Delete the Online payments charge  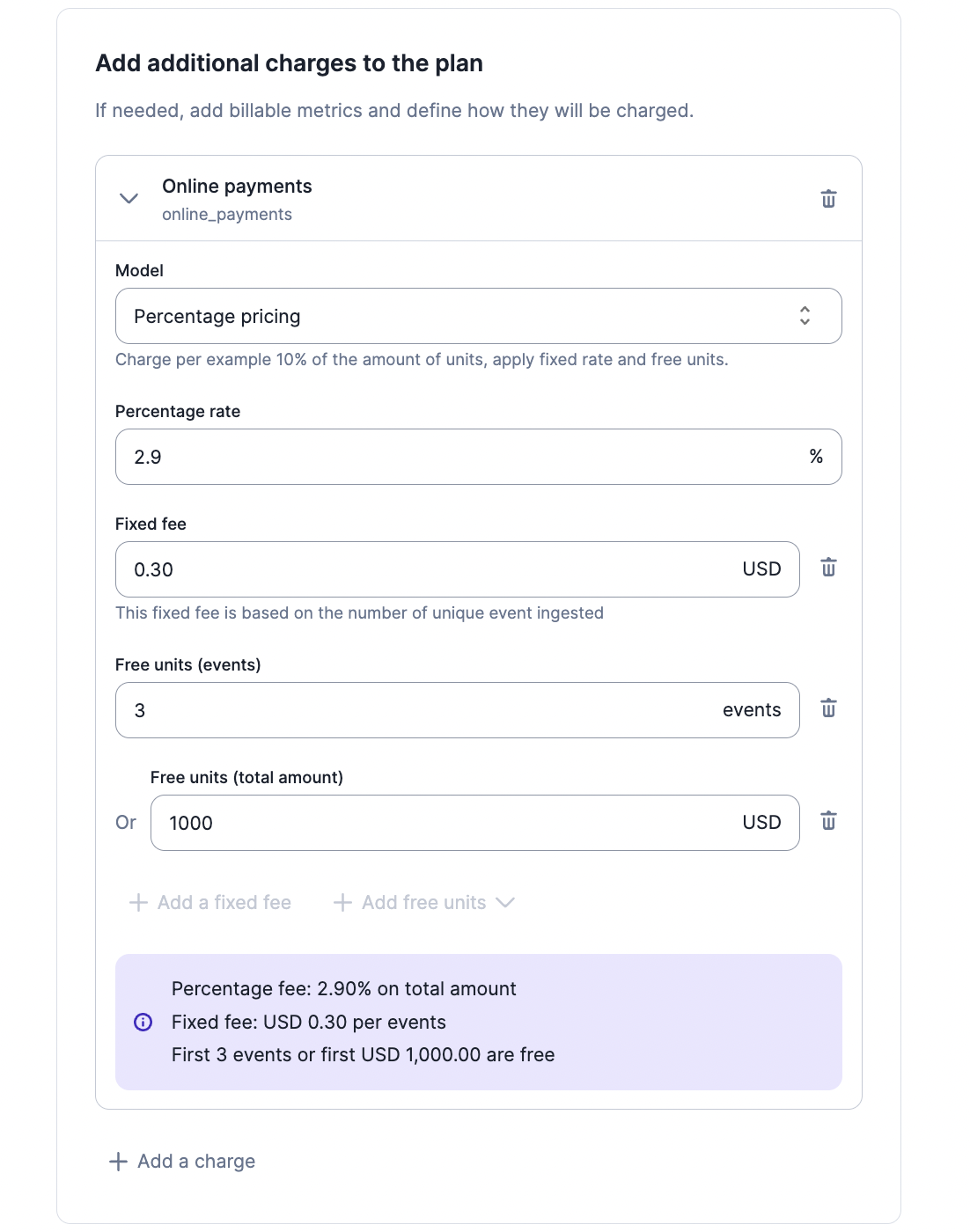click(x=828, y=199)
